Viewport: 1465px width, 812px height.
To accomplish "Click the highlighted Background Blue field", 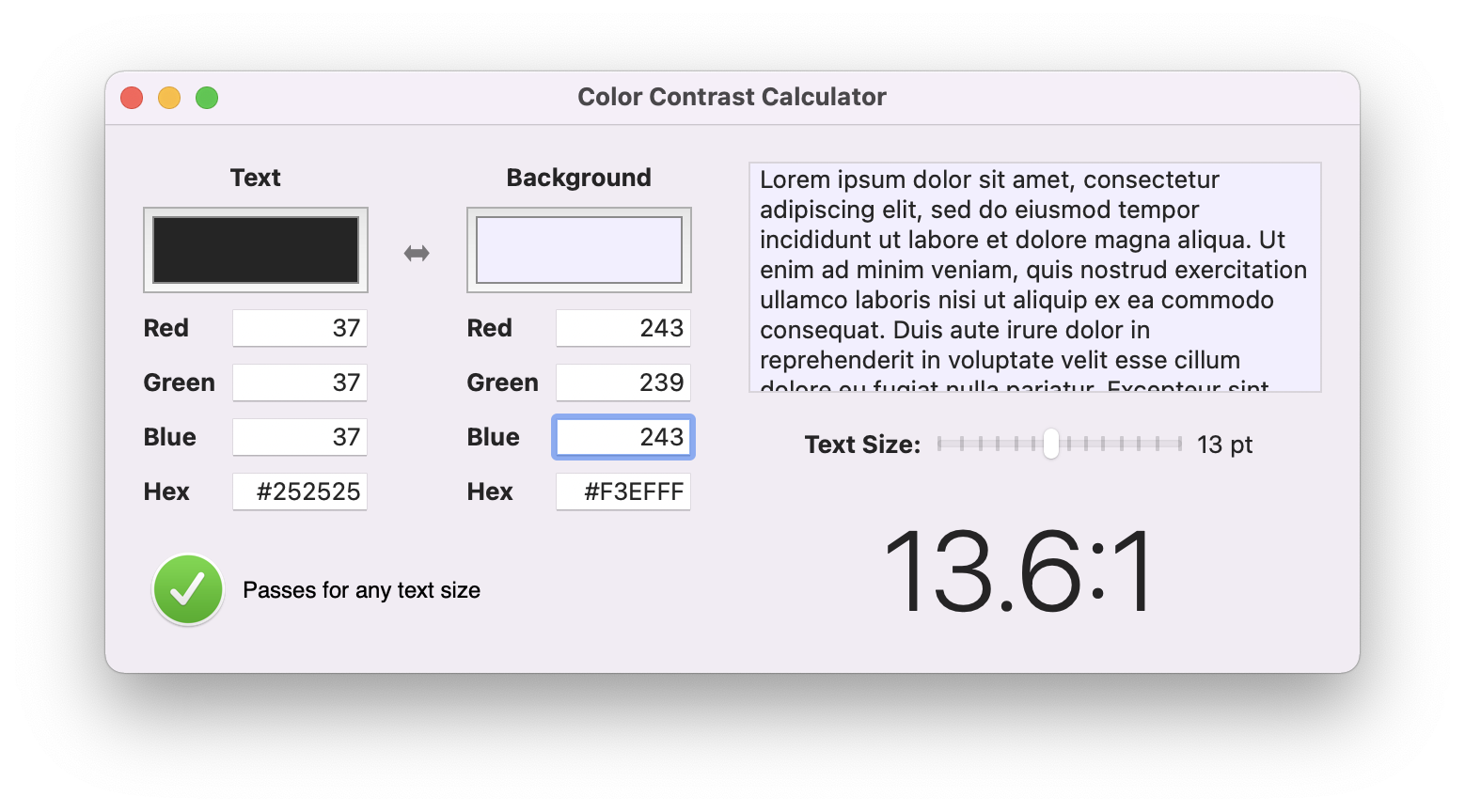I will 622,437.
